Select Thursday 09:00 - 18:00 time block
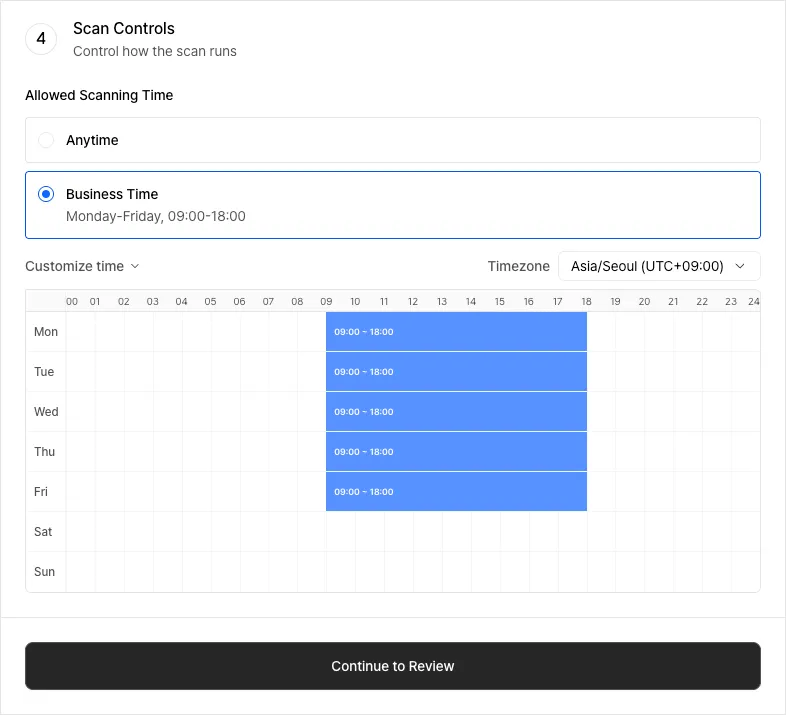Screen dimensions: 786x715 click(x=456, y=452)
